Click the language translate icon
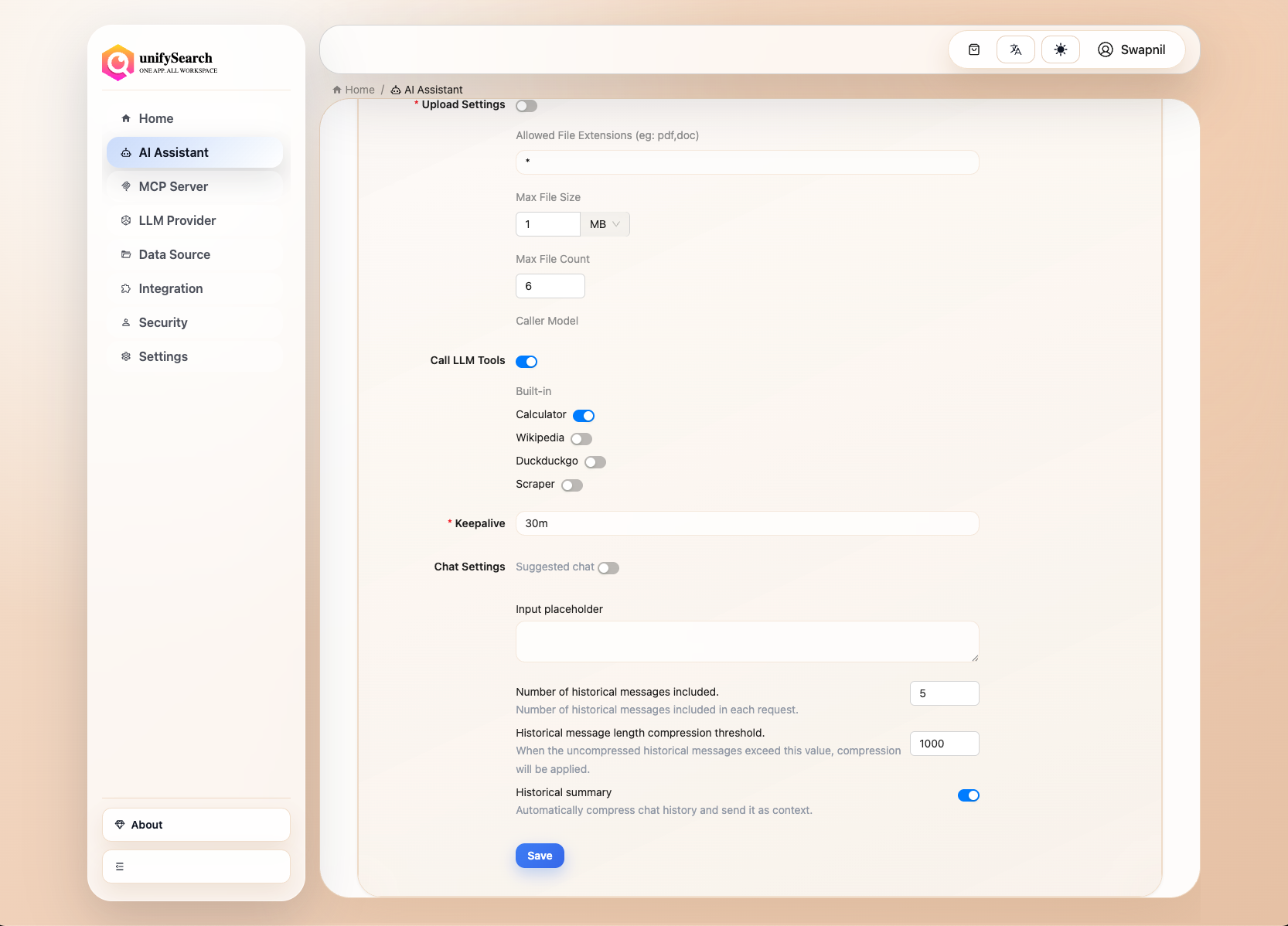The height and width of the screenshot is (926, 1288). 1016,49
